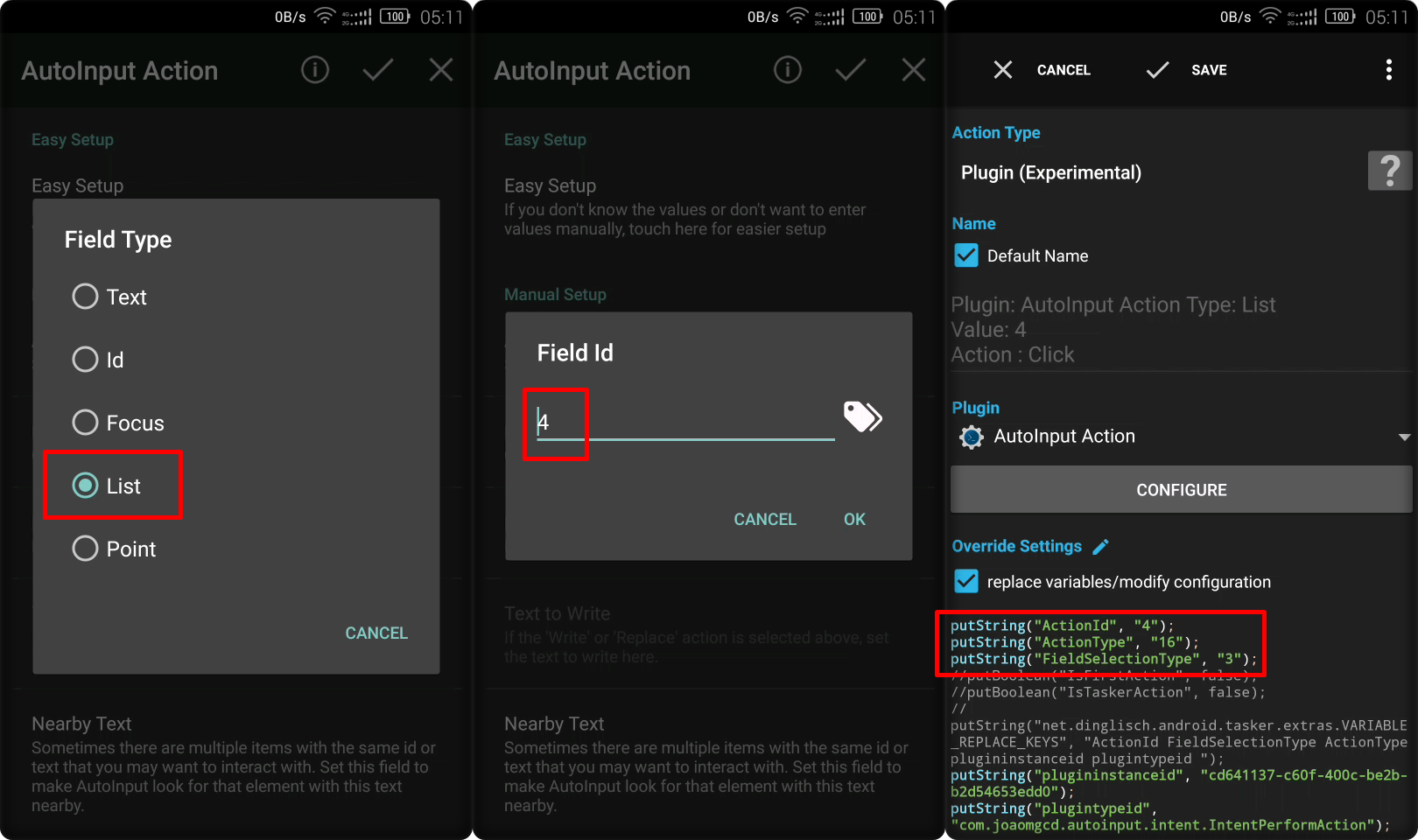Tap the X icon beside the CANCEL label
This screenshot has width=1418, height=840.
pyautogui.click(x=1003, y=70)
